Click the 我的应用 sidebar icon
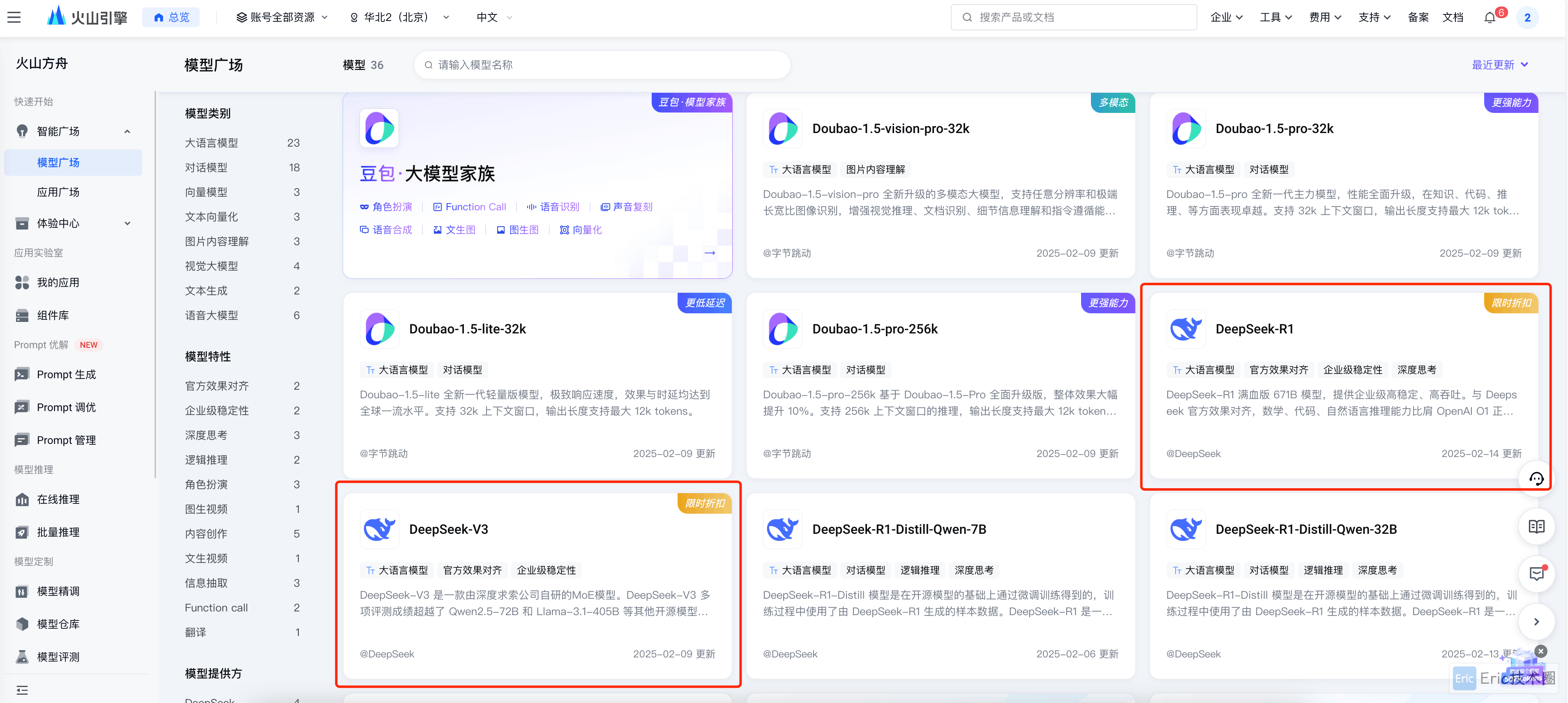1568x703 pixels. [x=22, y=282]
